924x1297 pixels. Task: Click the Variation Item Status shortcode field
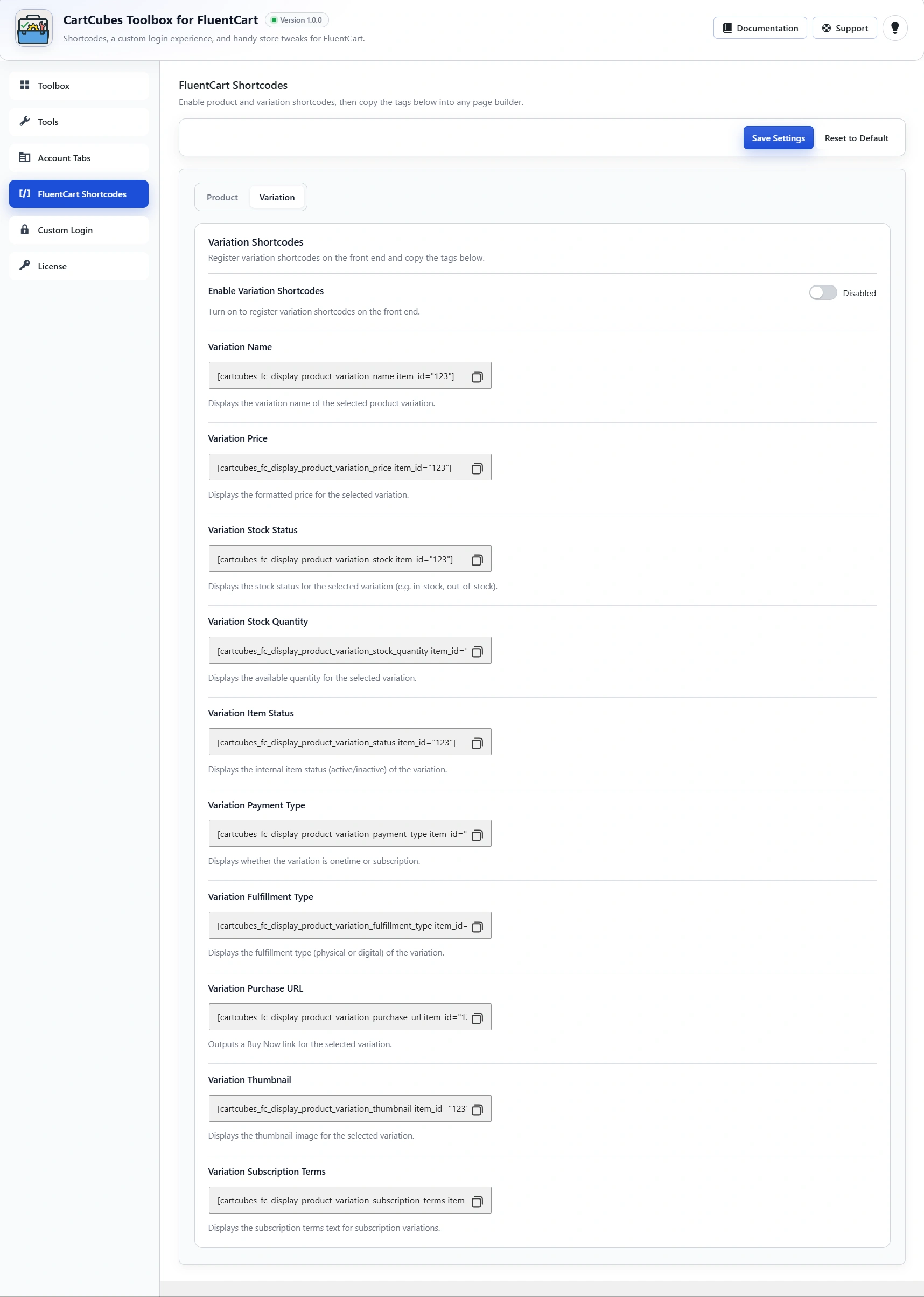click(350, 742)
